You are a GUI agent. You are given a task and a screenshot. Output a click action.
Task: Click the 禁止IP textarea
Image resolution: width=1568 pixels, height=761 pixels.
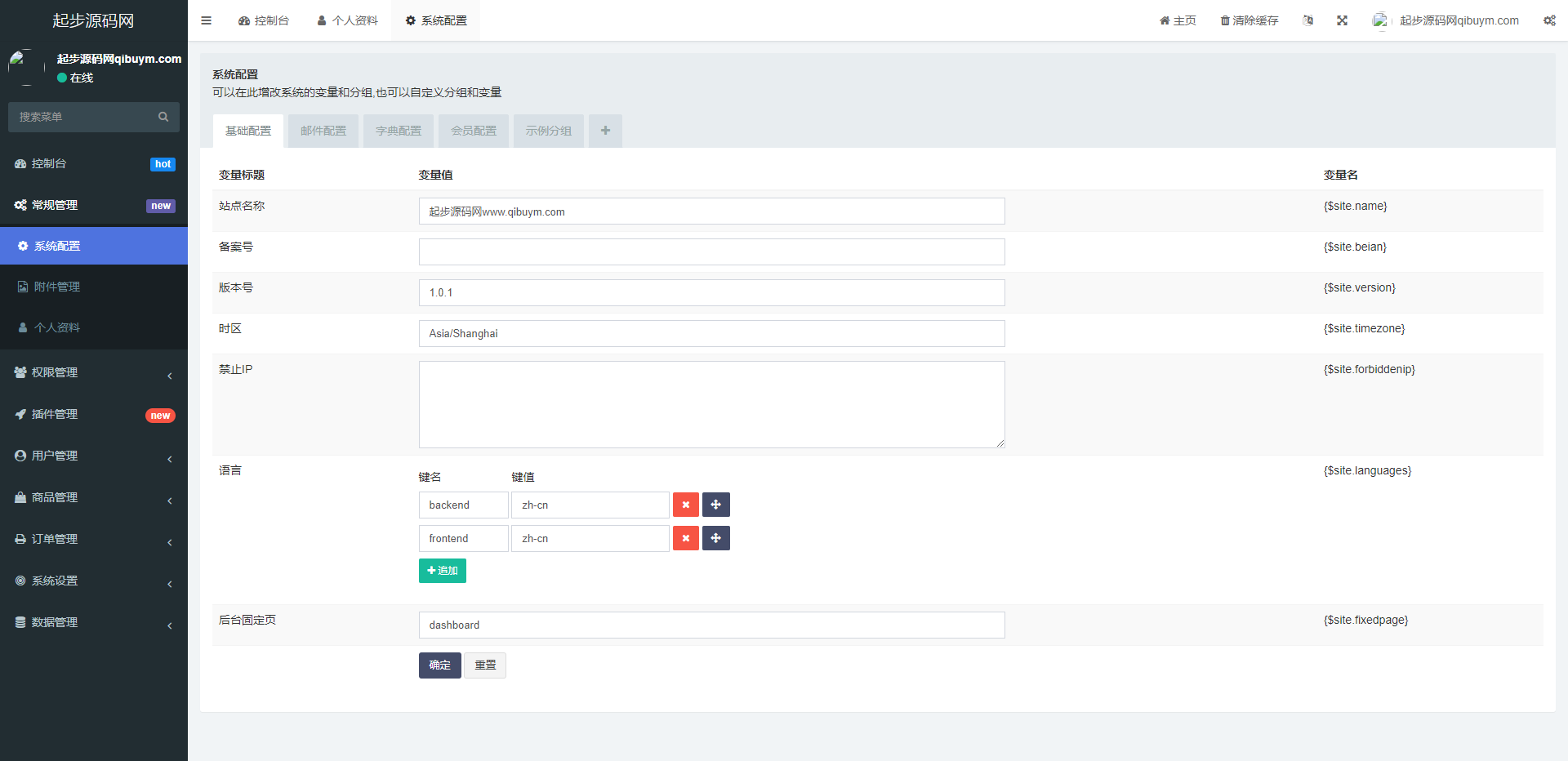pyautogui.click(x=712, y=405)
